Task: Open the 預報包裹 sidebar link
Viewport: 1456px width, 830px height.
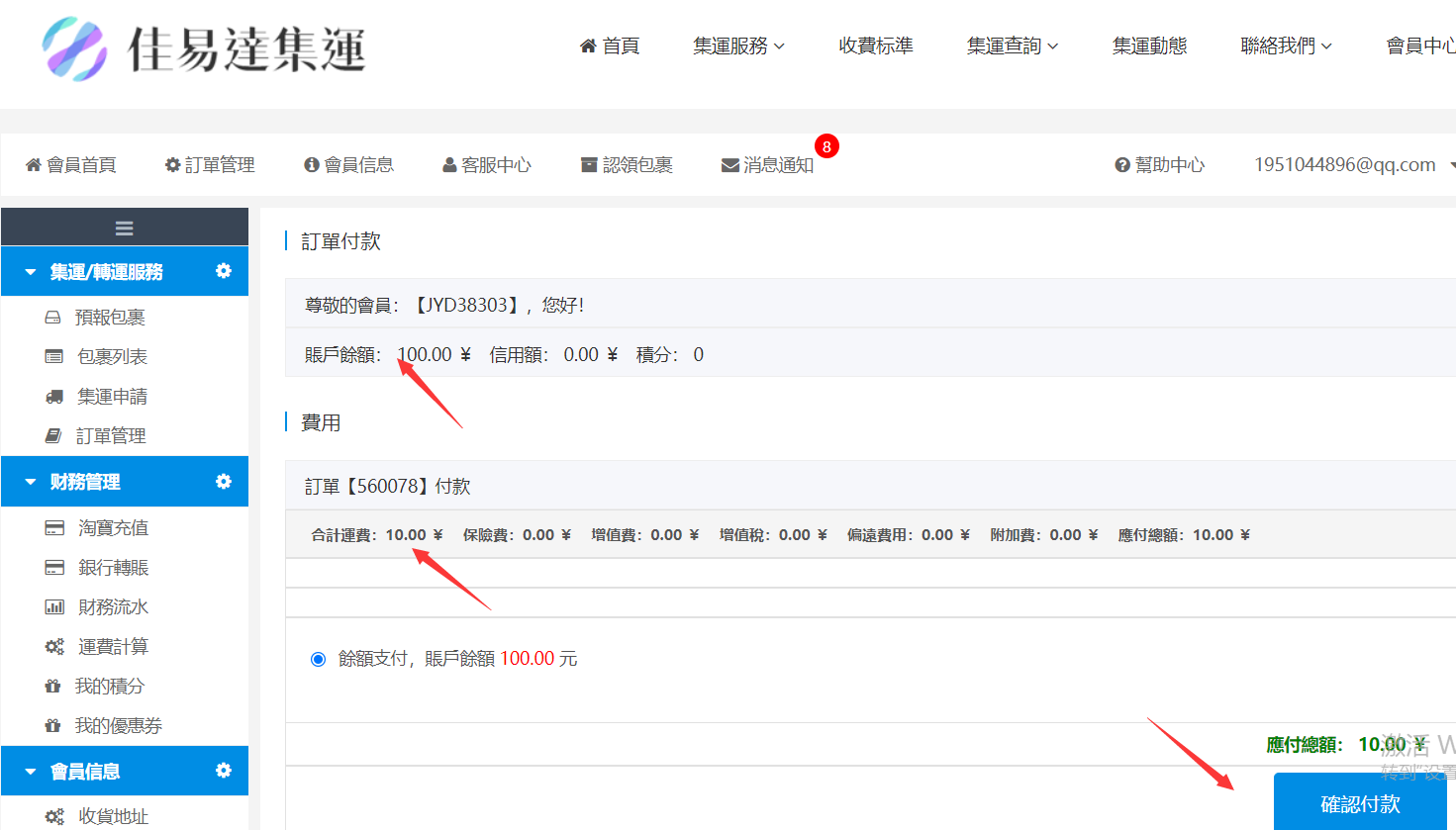Action: (x=110, y=318)
